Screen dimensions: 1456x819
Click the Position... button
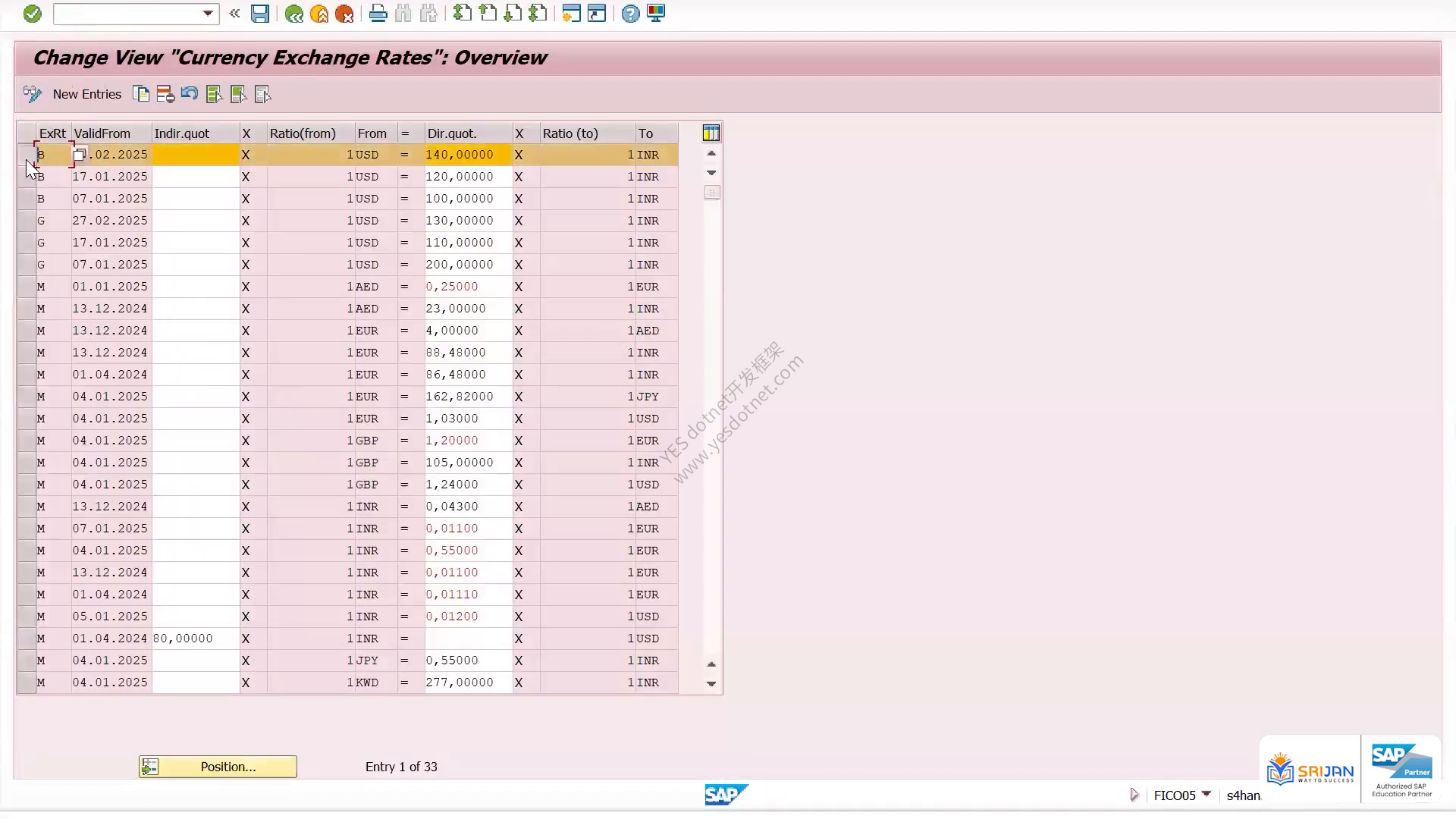pyautogui.click(x=218, y=767)
